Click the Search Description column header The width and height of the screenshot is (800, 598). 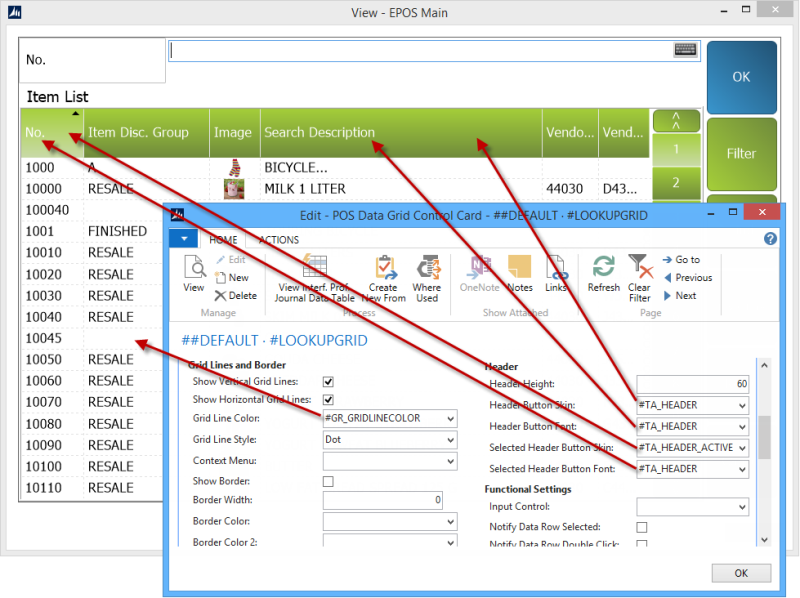(401, 133)
